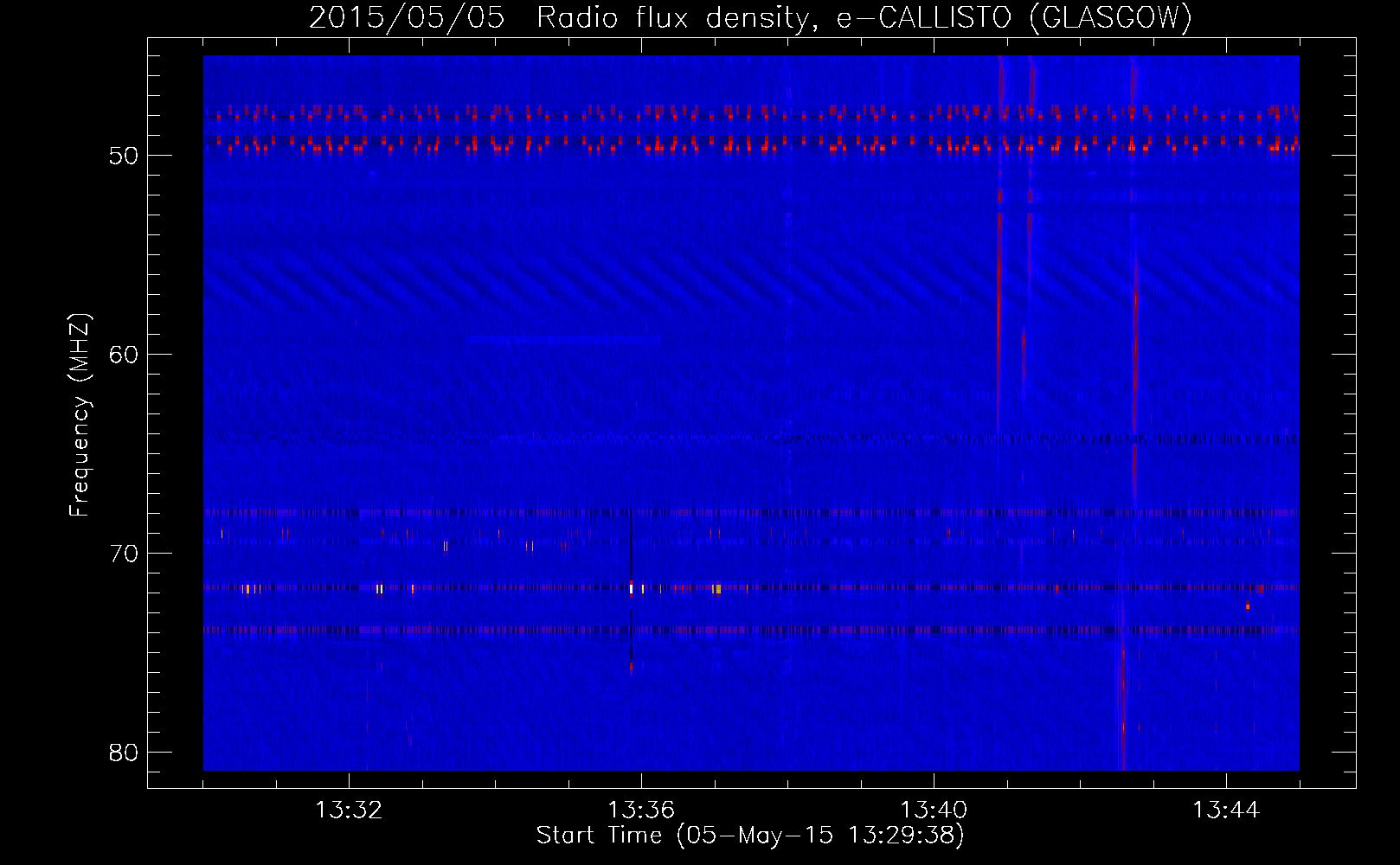The image size is (1400, 865).
Task: Click the small red dot near 13:44
Action: [1247, 606]
